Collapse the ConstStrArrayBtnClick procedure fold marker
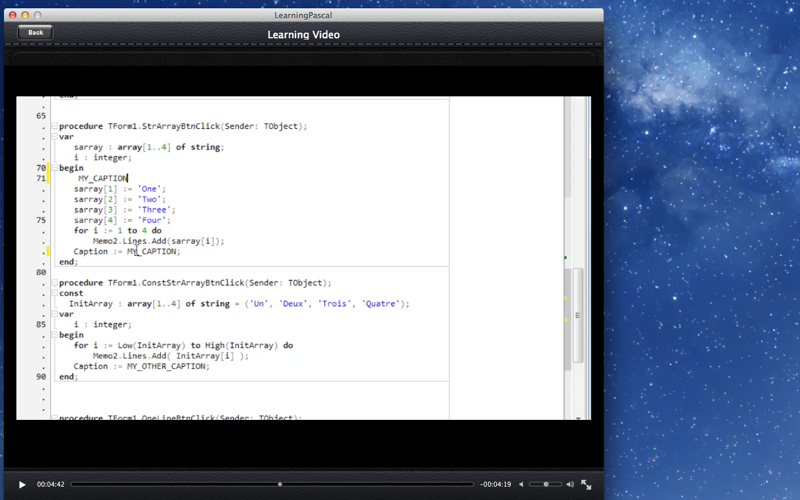The image size is (800, 500). click(x=54, y=283)
